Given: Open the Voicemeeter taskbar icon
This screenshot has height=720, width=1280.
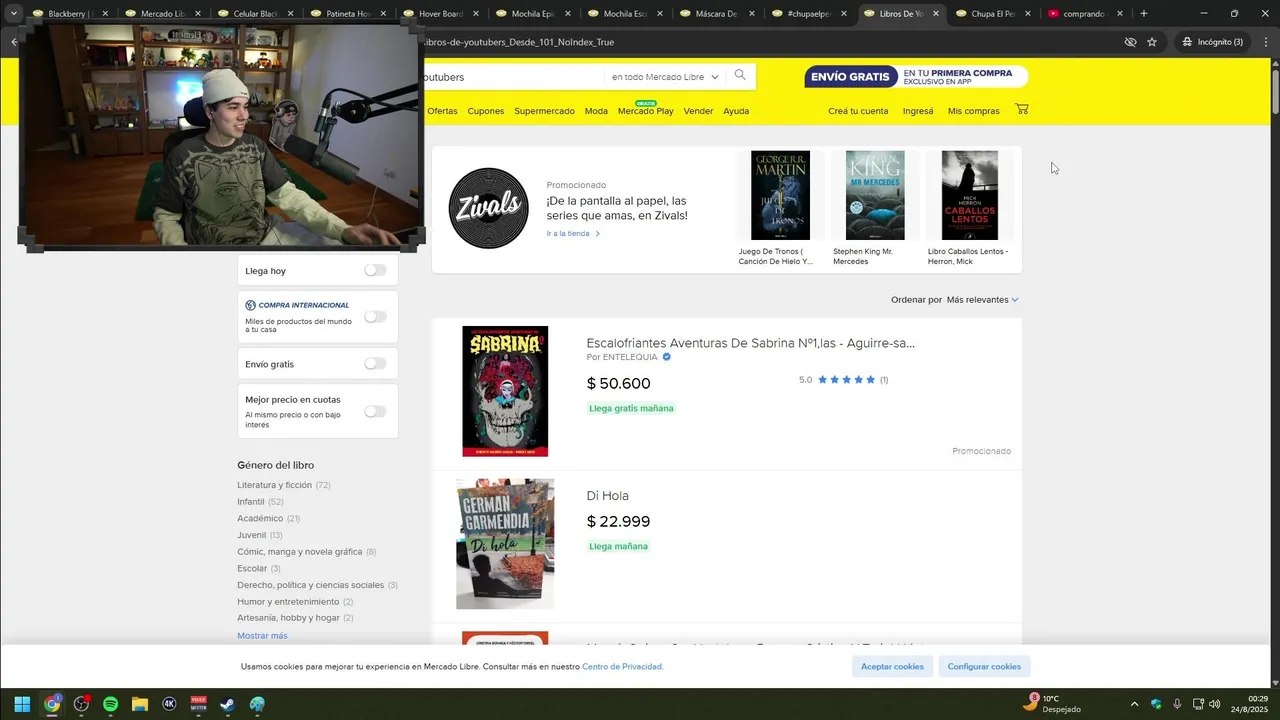Looking at the screenshot, I should [198, 704].
